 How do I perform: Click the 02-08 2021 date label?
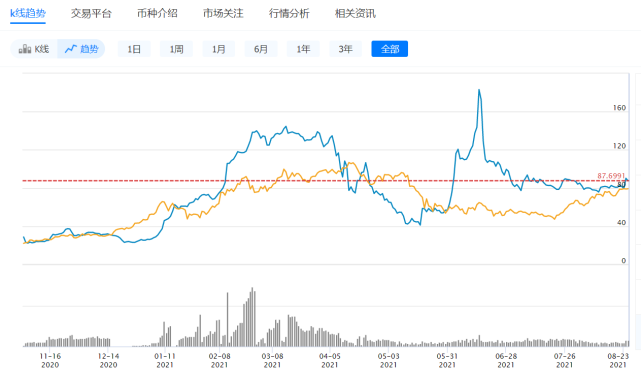(x=220, y=360)
